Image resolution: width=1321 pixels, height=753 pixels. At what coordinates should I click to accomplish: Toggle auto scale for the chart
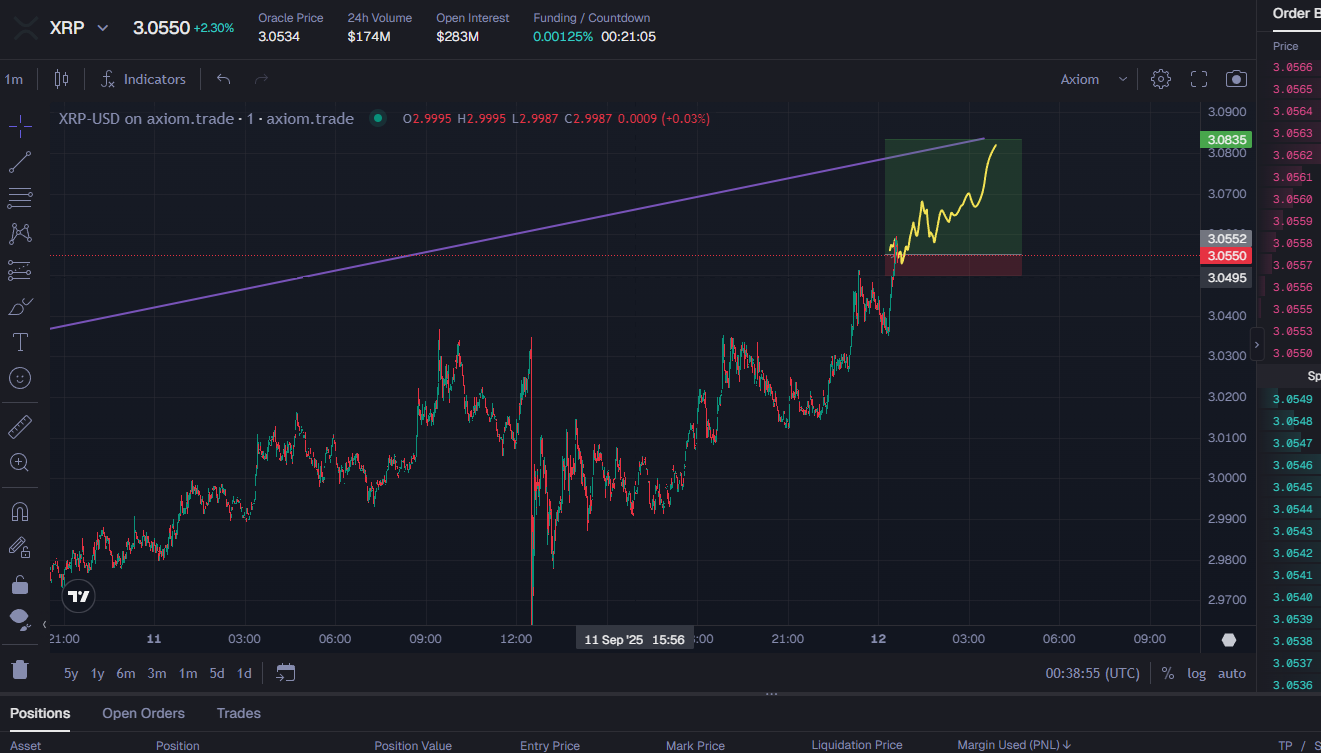[x=1232, y=673]
